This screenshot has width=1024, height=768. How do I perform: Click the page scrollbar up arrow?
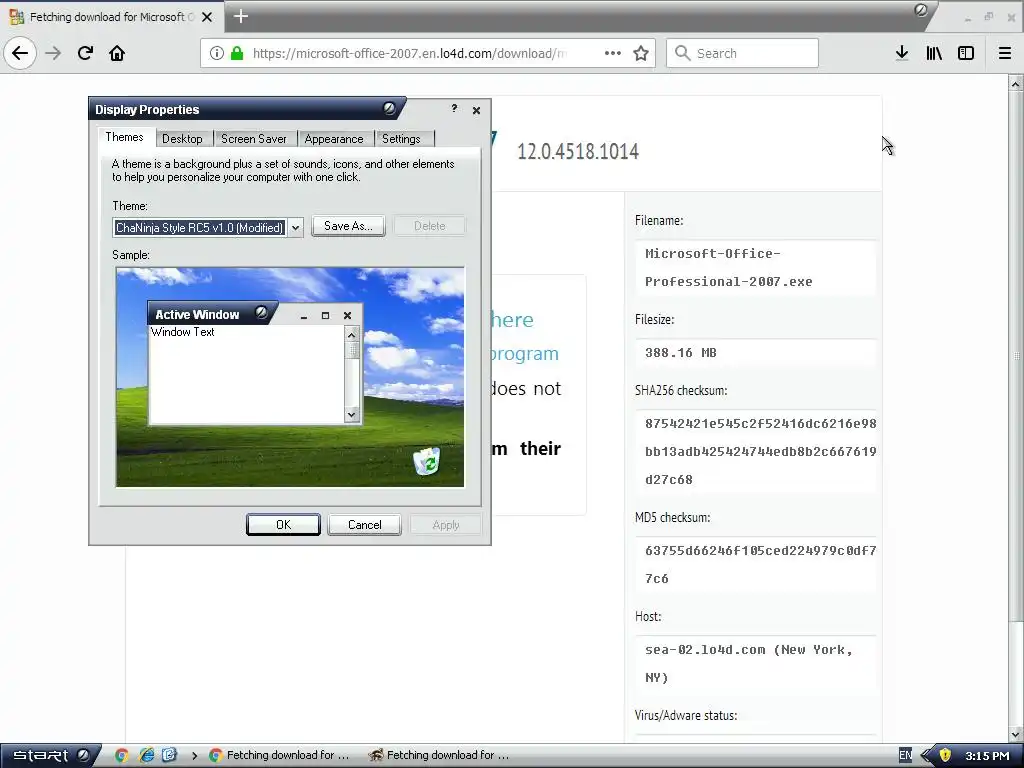point(1016,84)
